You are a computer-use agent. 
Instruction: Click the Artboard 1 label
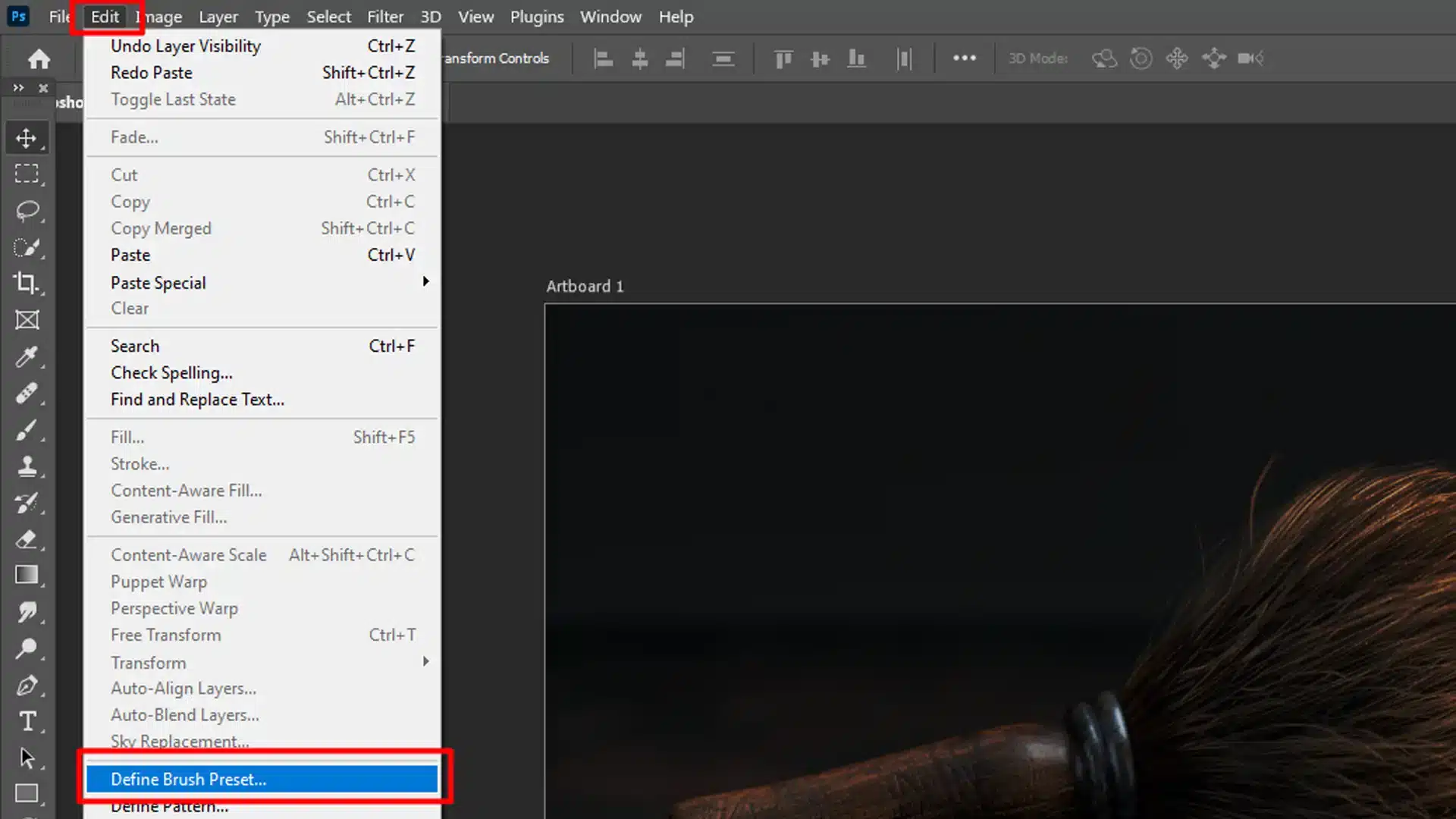[585, 286]
